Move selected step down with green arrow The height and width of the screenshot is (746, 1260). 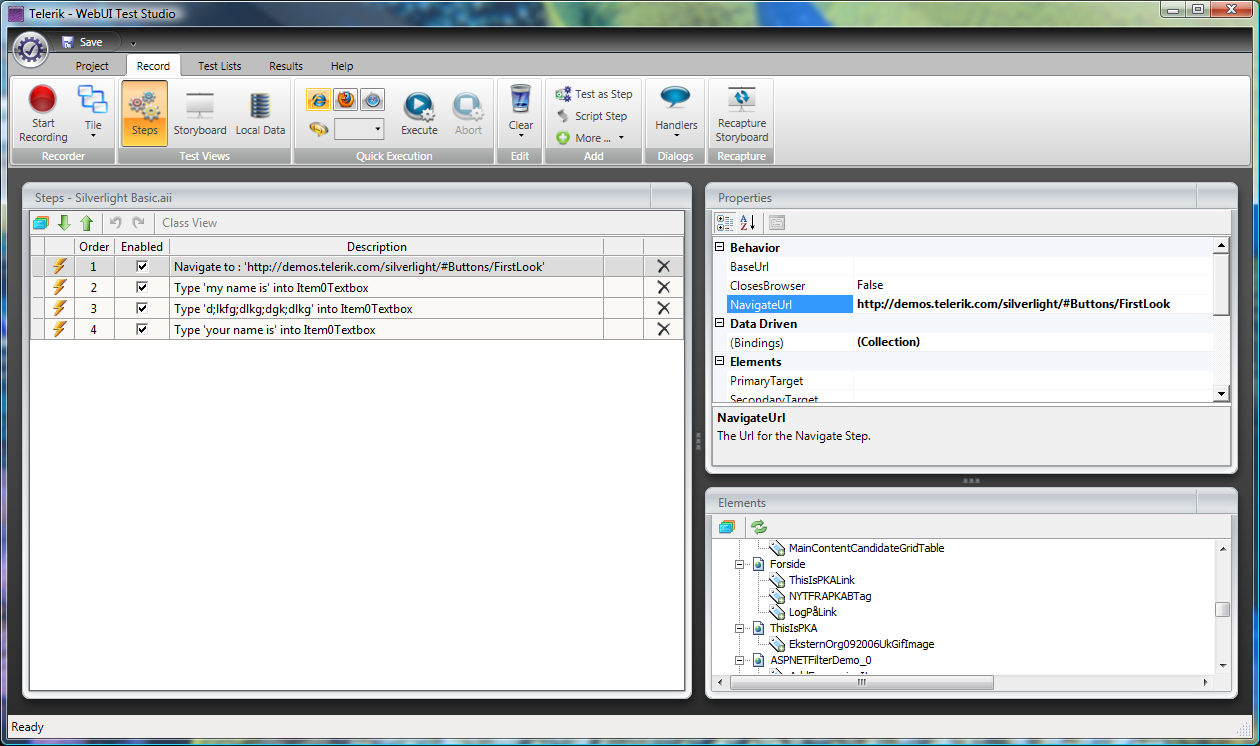click(64, 223)
